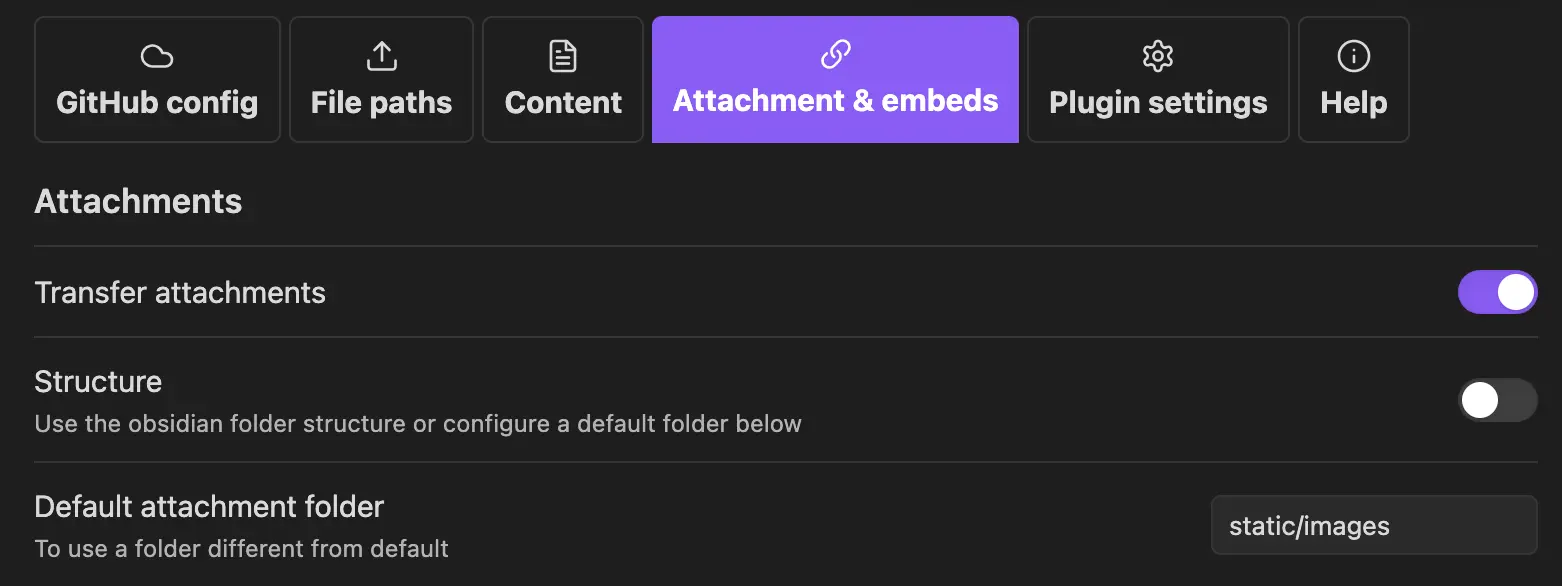Click the gear icon for Plugin settings
The image size is (1562, 586).
[1157, 56]
